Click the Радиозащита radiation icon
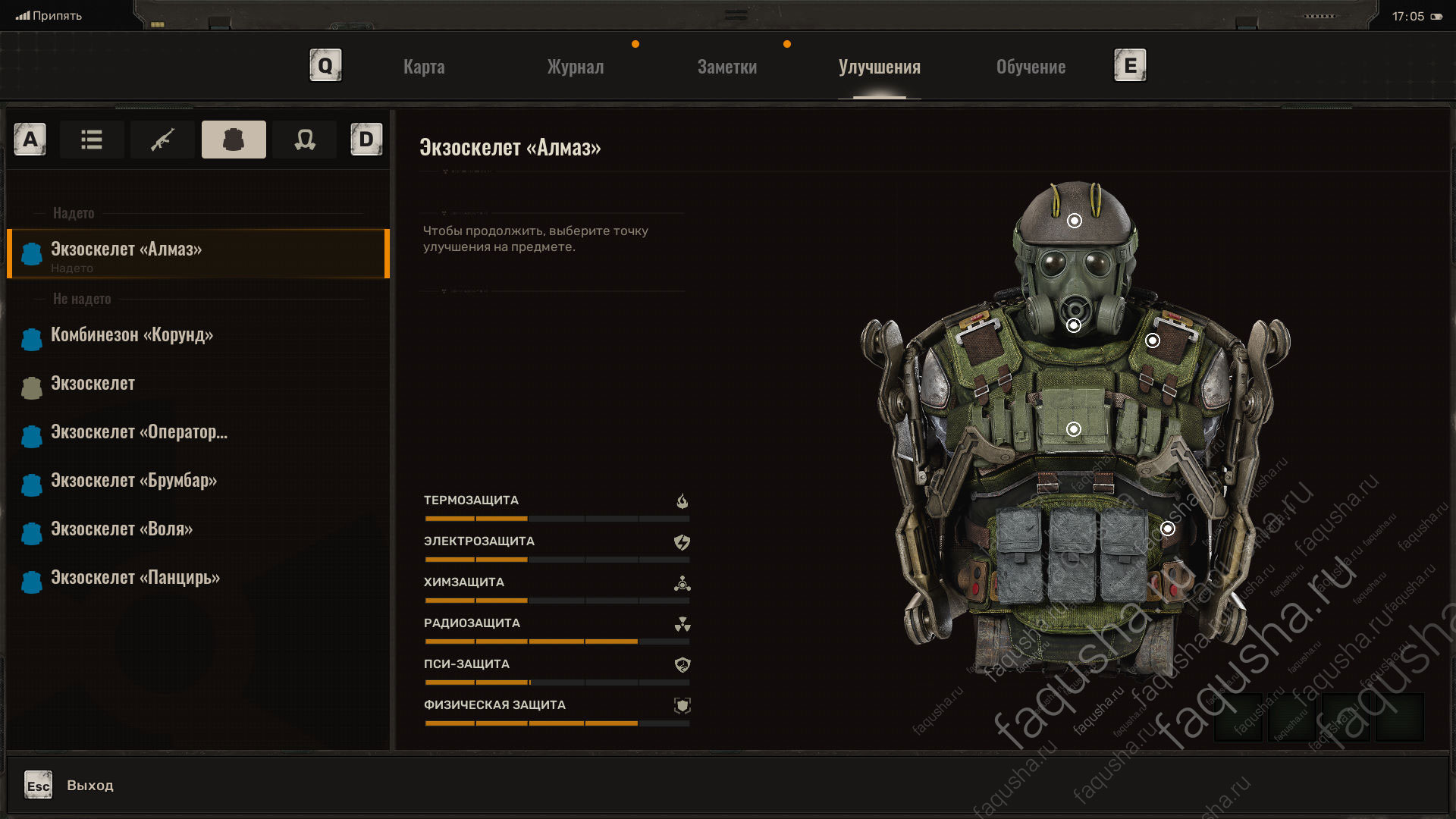The image size is (1456, 819). click(x=682, y=624)
